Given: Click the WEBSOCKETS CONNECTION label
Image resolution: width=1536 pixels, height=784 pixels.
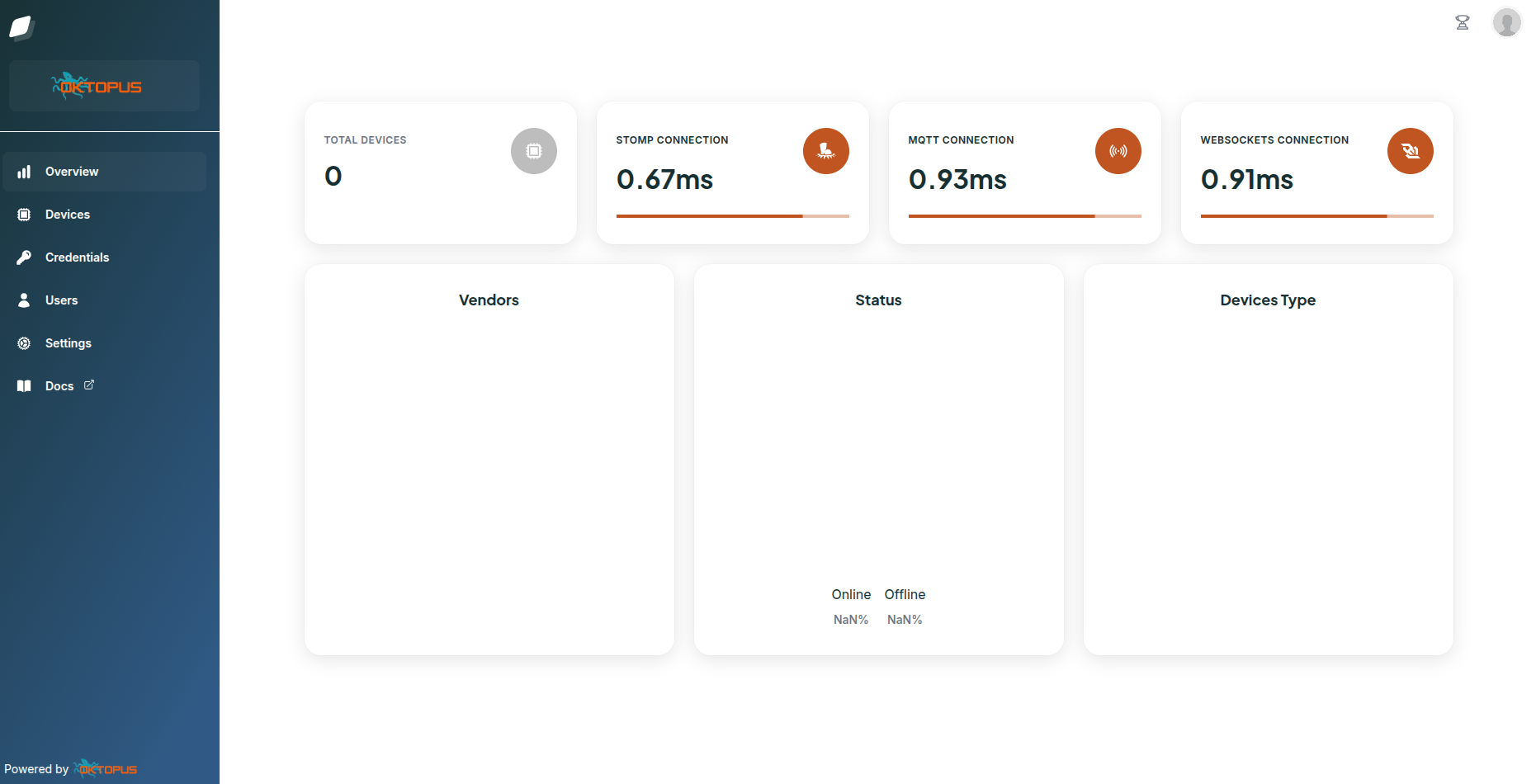Looking at the screenshot, I should point(1275,140).
